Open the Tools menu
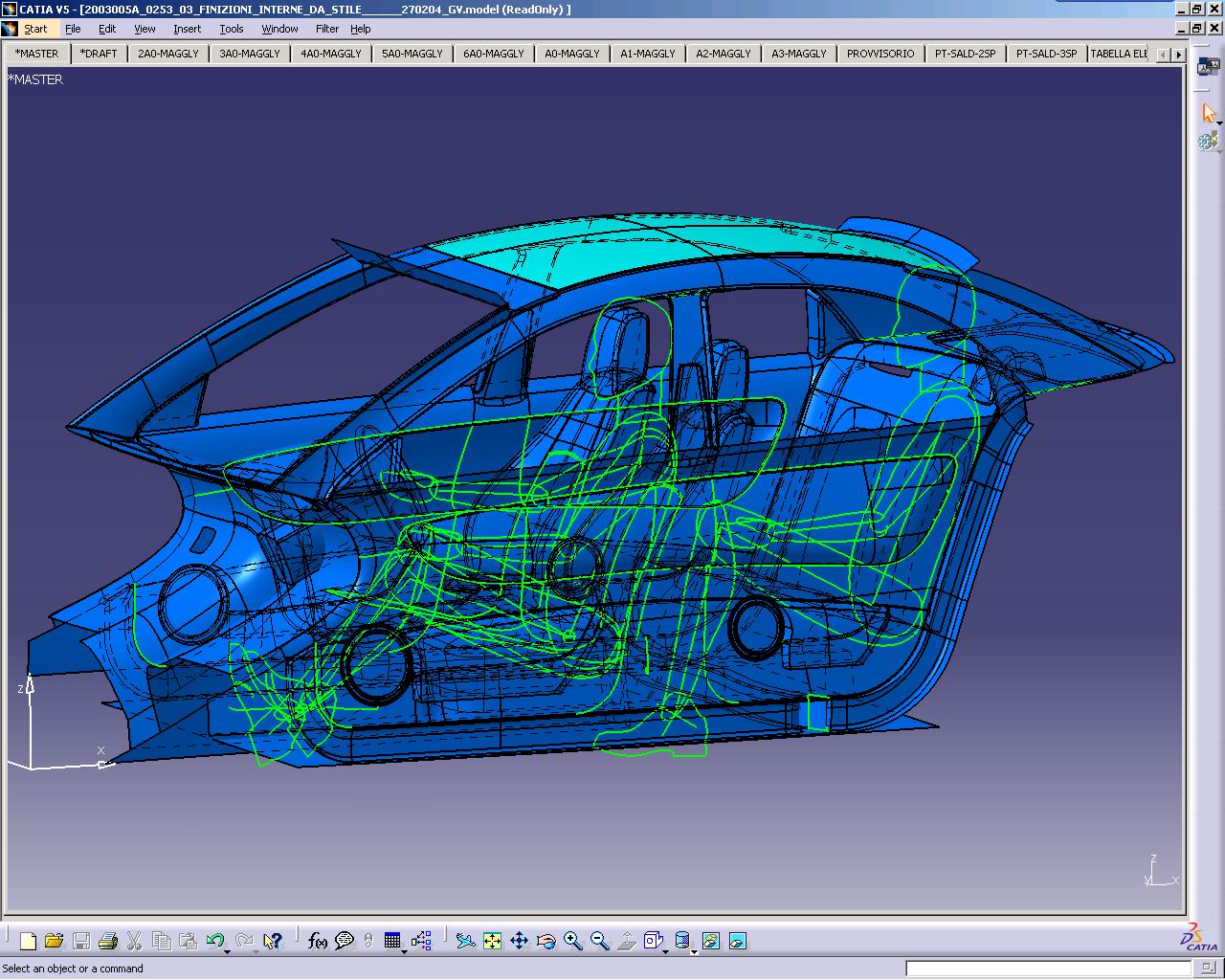The width and height of the screenshot is (1225, 980). tap(231, 28)
